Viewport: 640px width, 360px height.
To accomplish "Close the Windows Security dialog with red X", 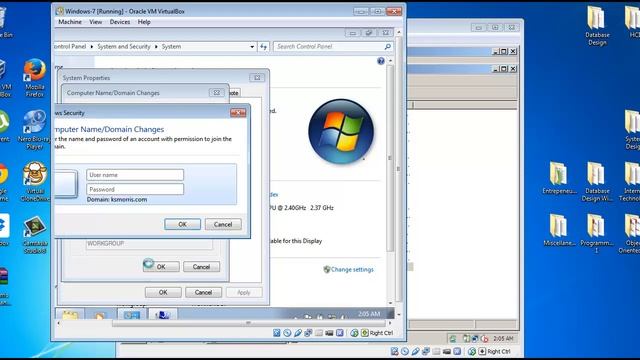I will coord(238,113).
